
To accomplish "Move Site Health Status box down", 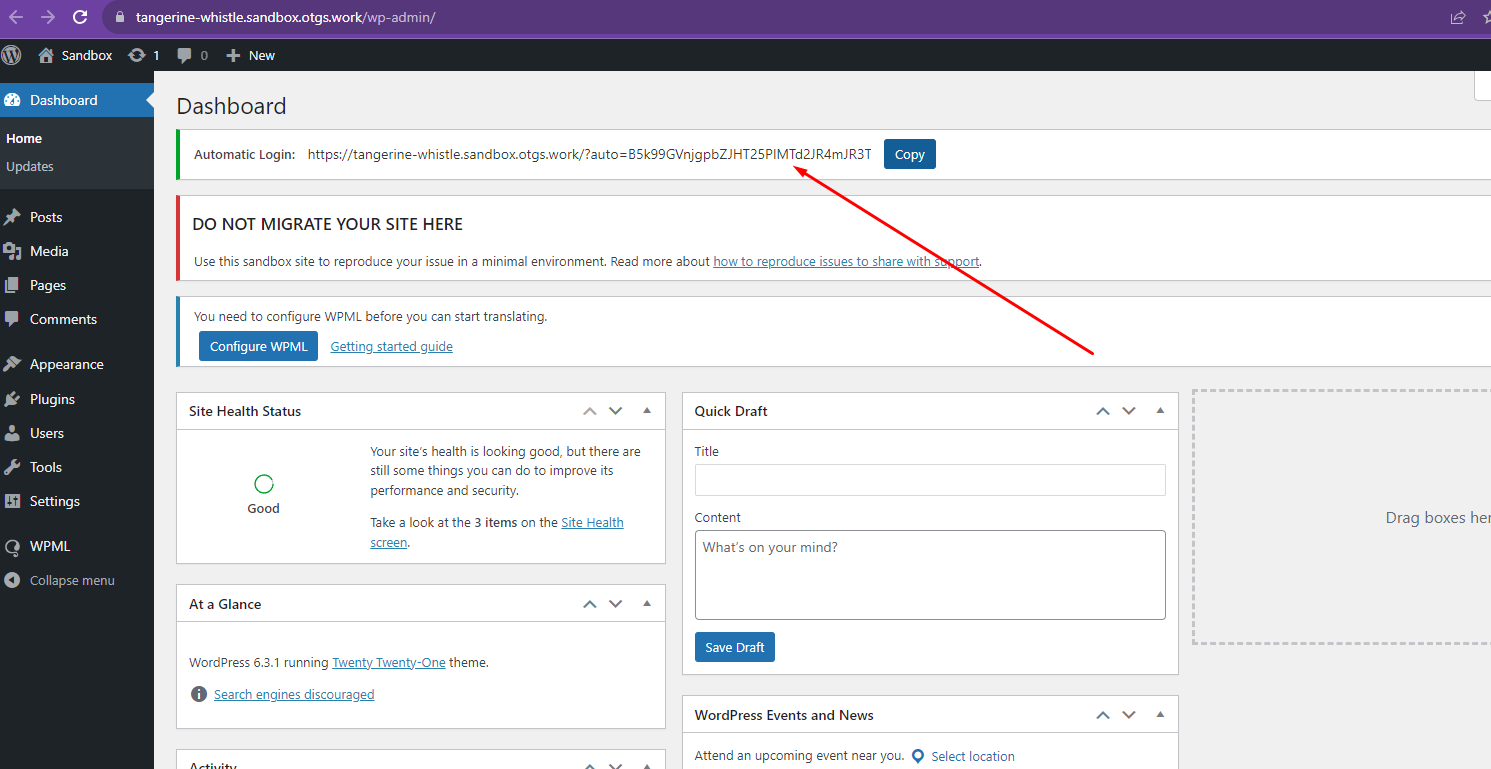I will point(616,411).
